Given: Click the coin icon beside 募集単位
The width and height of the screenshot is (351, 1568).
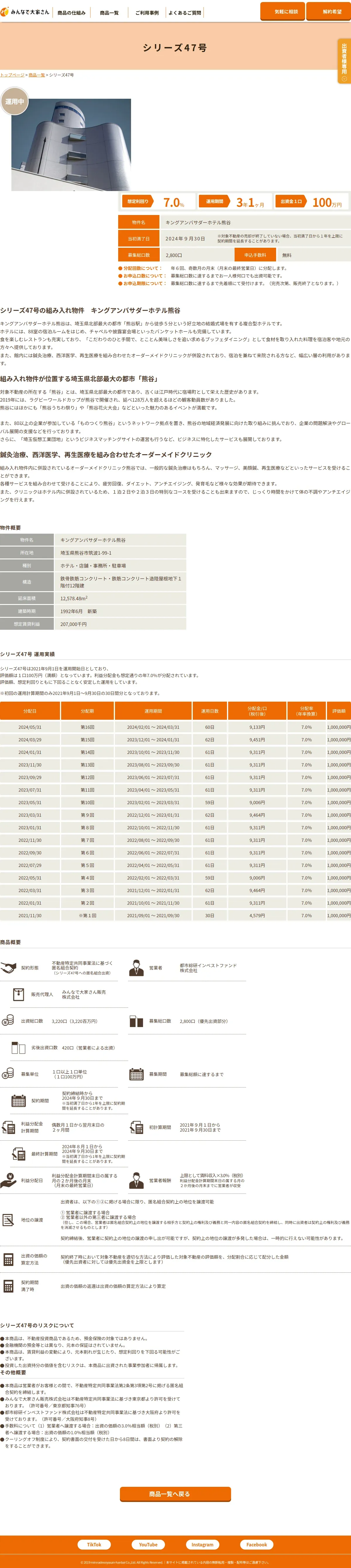Looking at the screenshot, I should point(8,1074).
